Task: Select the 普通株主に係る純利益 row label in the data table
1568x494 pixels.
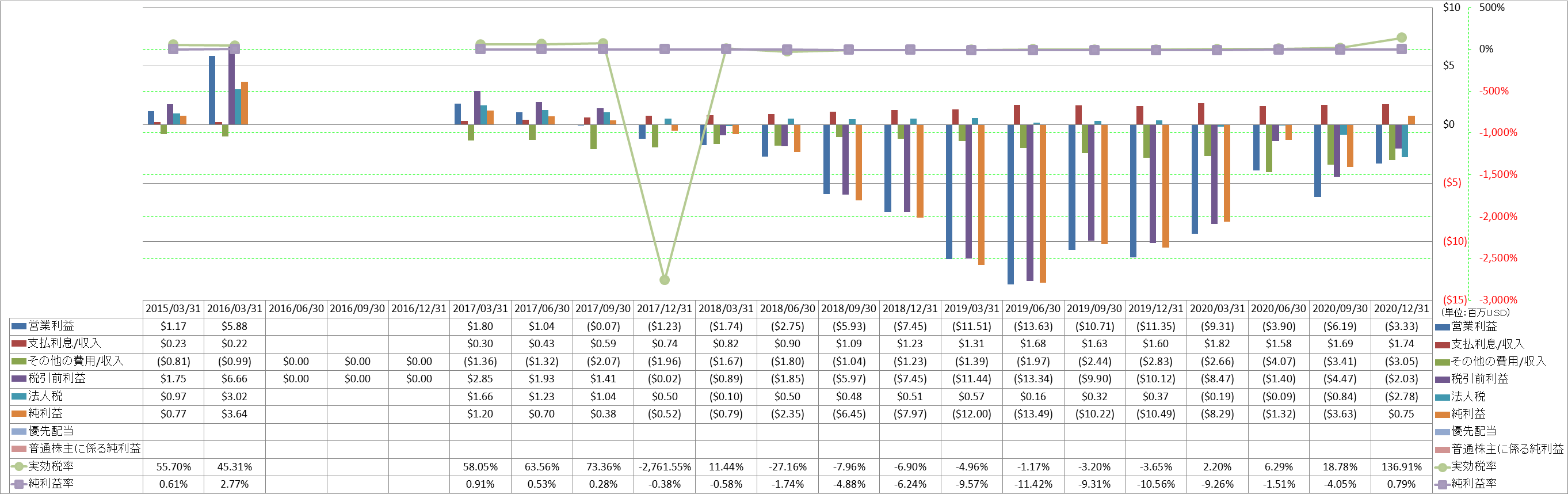Action: (85, 449)
